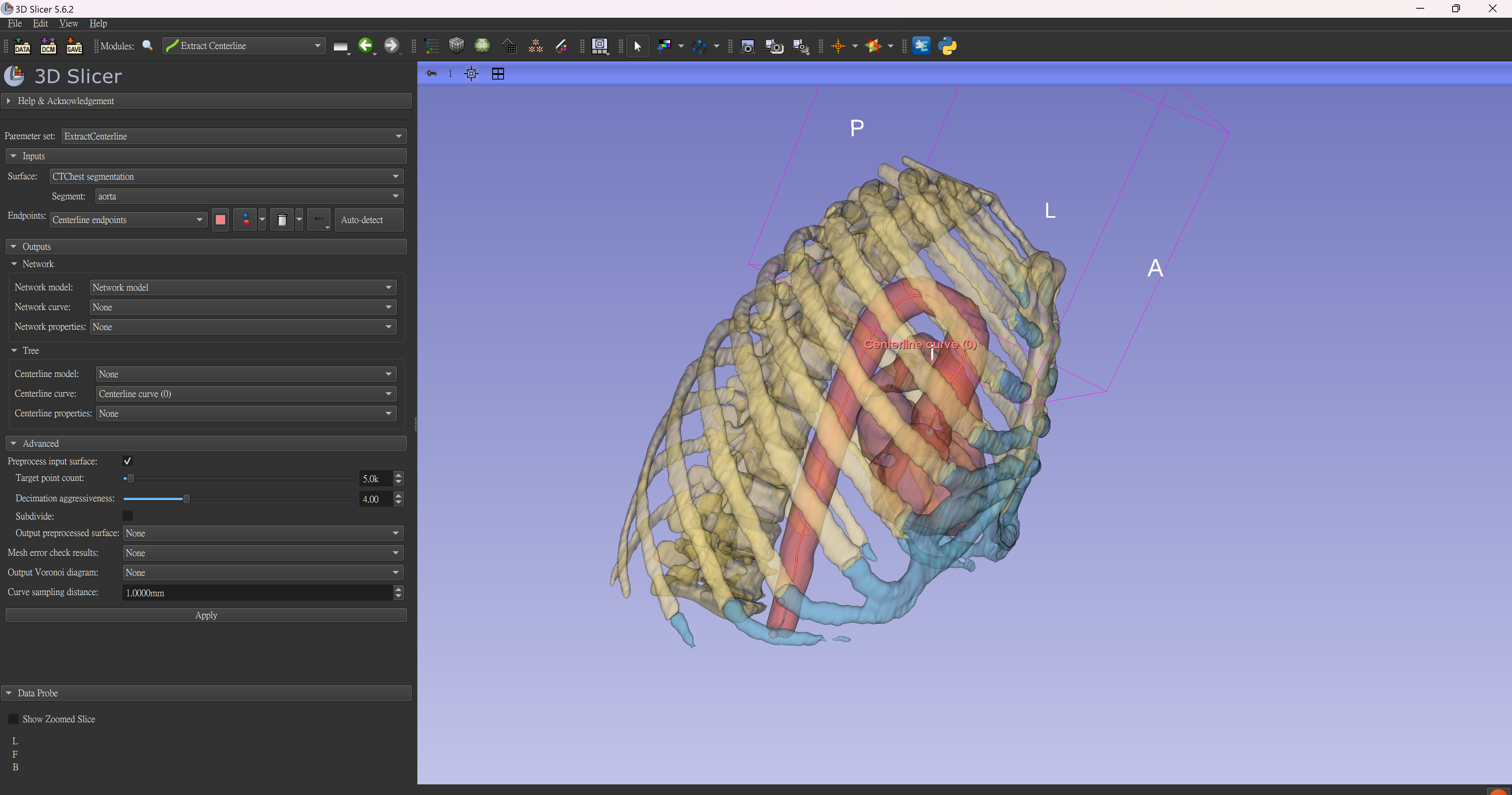Open the Parameter set ExtractCenterline dropdown

(233, 136)
